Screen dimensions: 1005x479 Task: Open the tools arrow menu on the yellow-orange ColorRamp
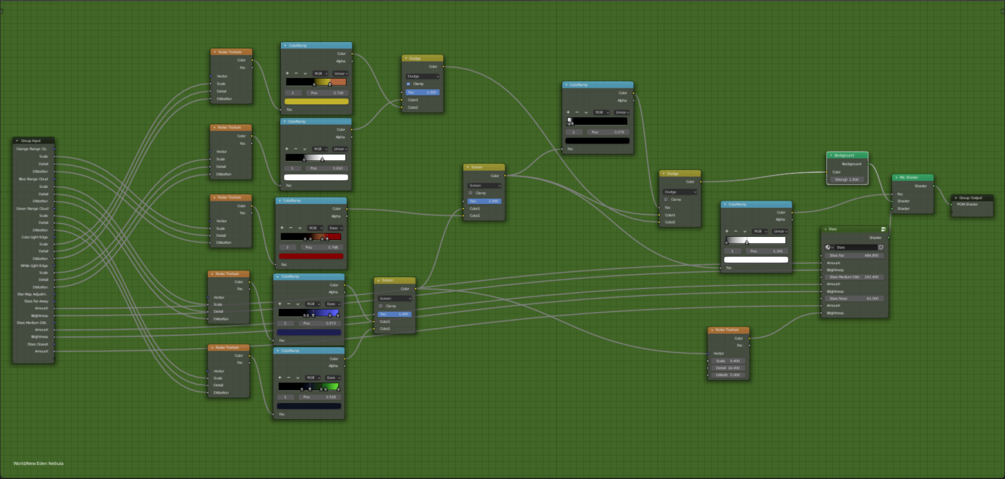coord(305,74)
